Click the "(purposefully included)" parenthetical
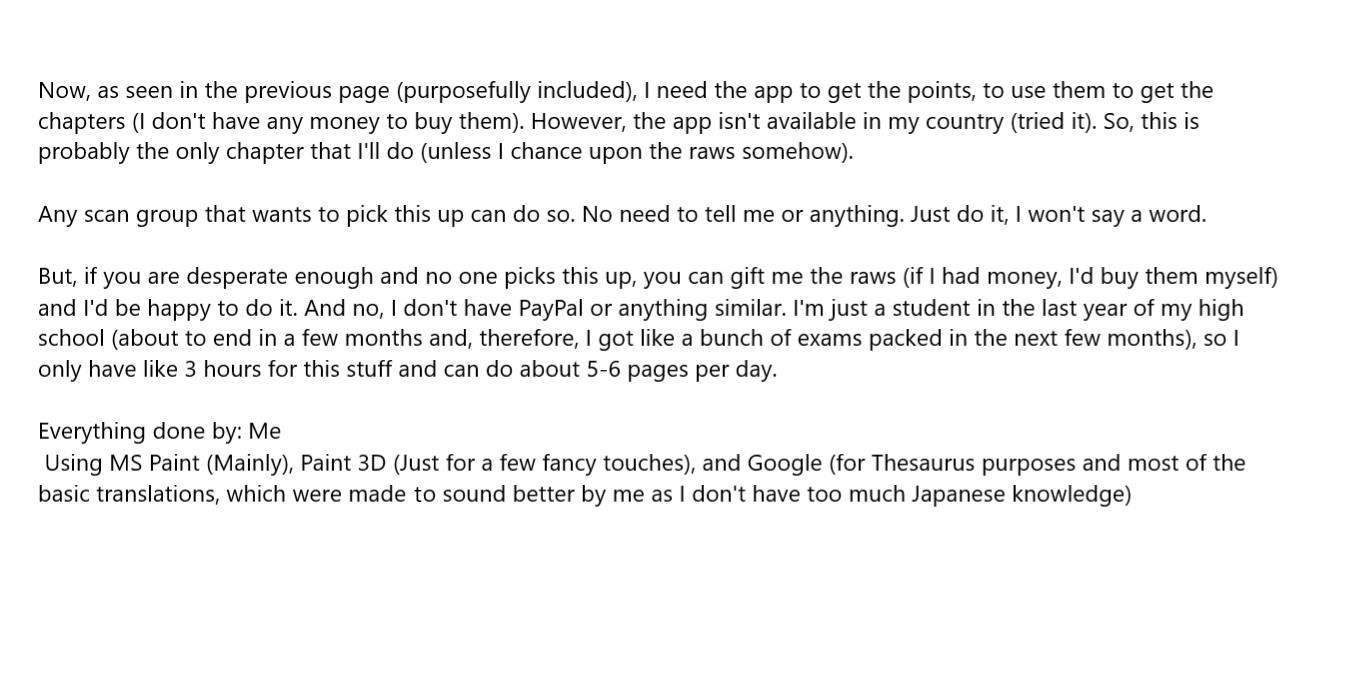This screenshot has width=1350, height=679. pyautogui.click(x=516, y=90)
